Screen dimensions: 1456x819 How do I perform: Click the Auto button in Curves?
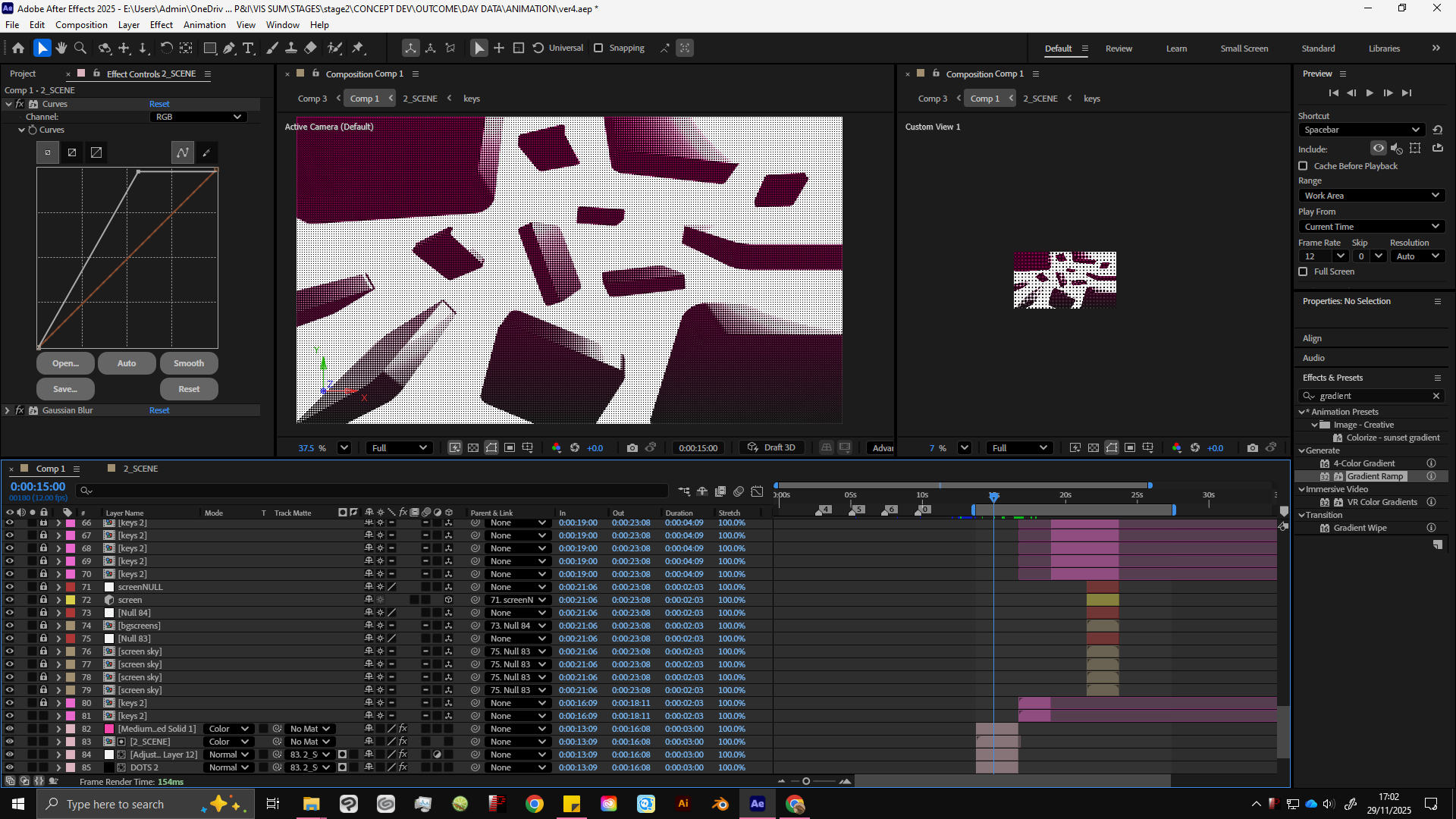coord(127,363)
